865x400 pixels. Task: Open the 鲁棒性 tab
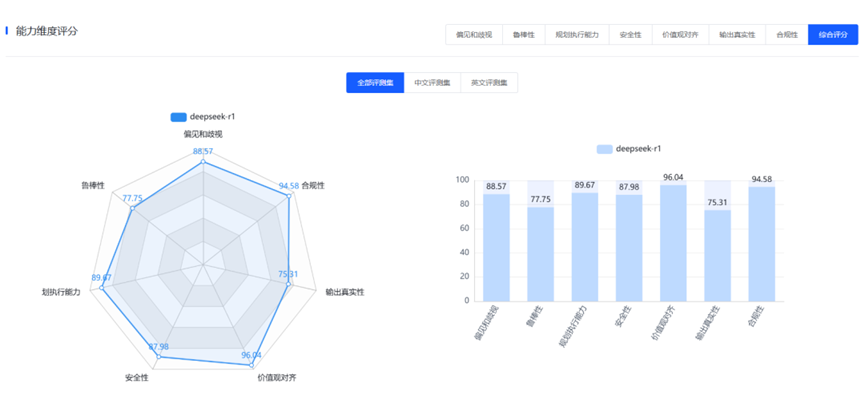(x=524, y=34)
